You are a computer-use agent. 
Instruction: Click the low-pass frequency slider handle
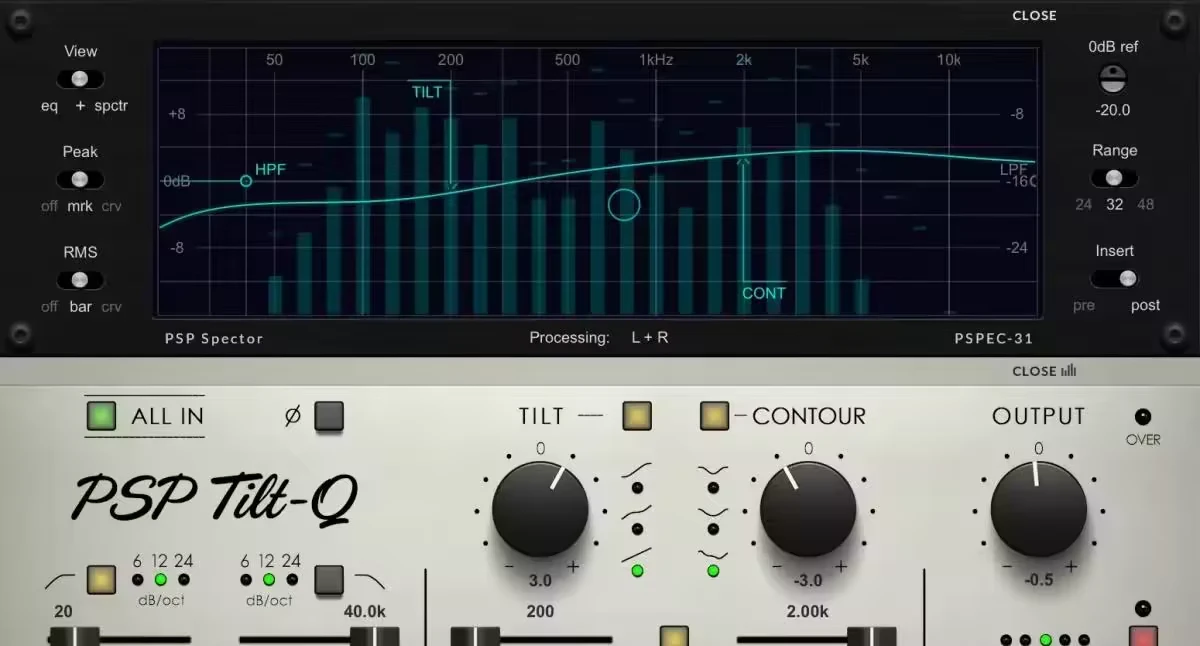374,637
